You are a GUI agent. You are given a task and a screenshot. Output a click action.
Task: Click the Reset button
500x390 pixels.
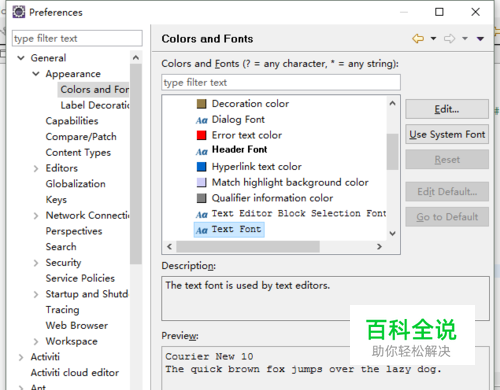click(447, 160)
